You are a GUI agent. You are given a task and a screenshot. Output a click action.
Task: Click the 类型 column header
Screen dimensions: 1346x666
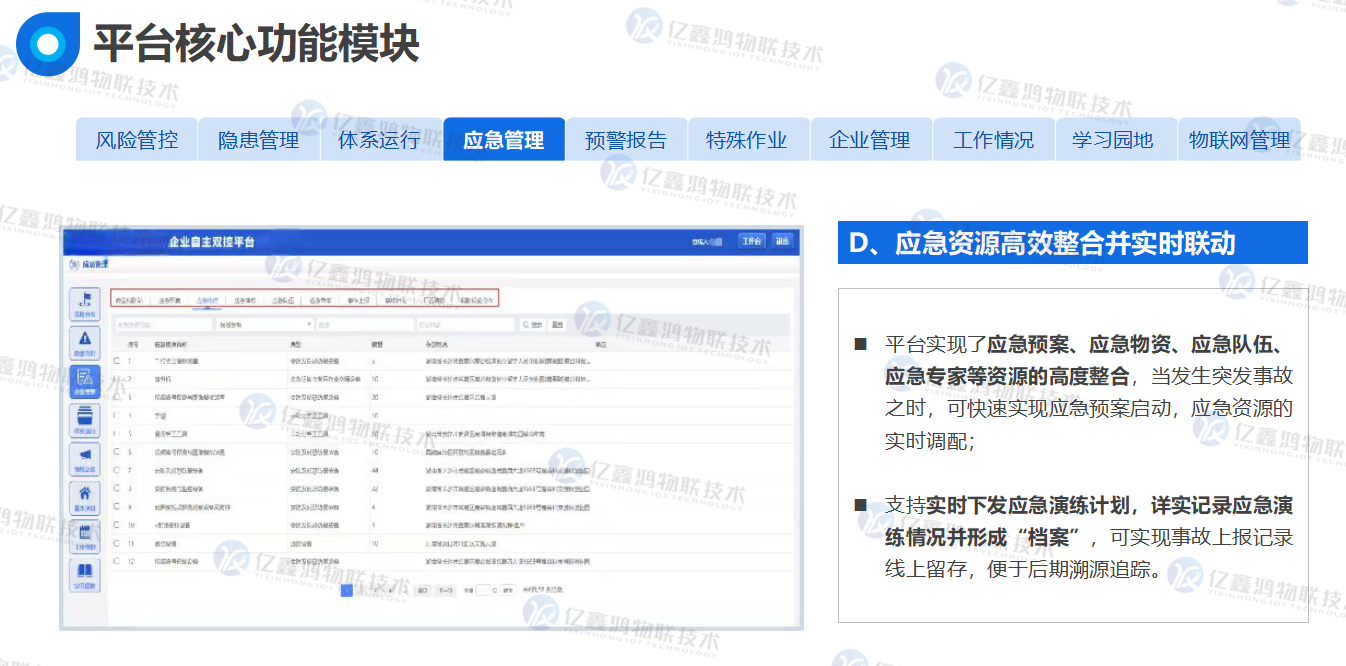coord(296,343)
